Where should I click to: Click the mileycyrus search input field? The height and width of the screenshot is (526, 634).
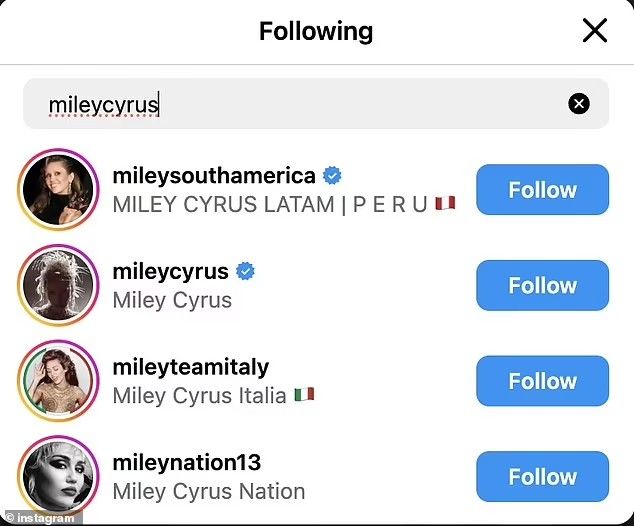tap(300, 104)
